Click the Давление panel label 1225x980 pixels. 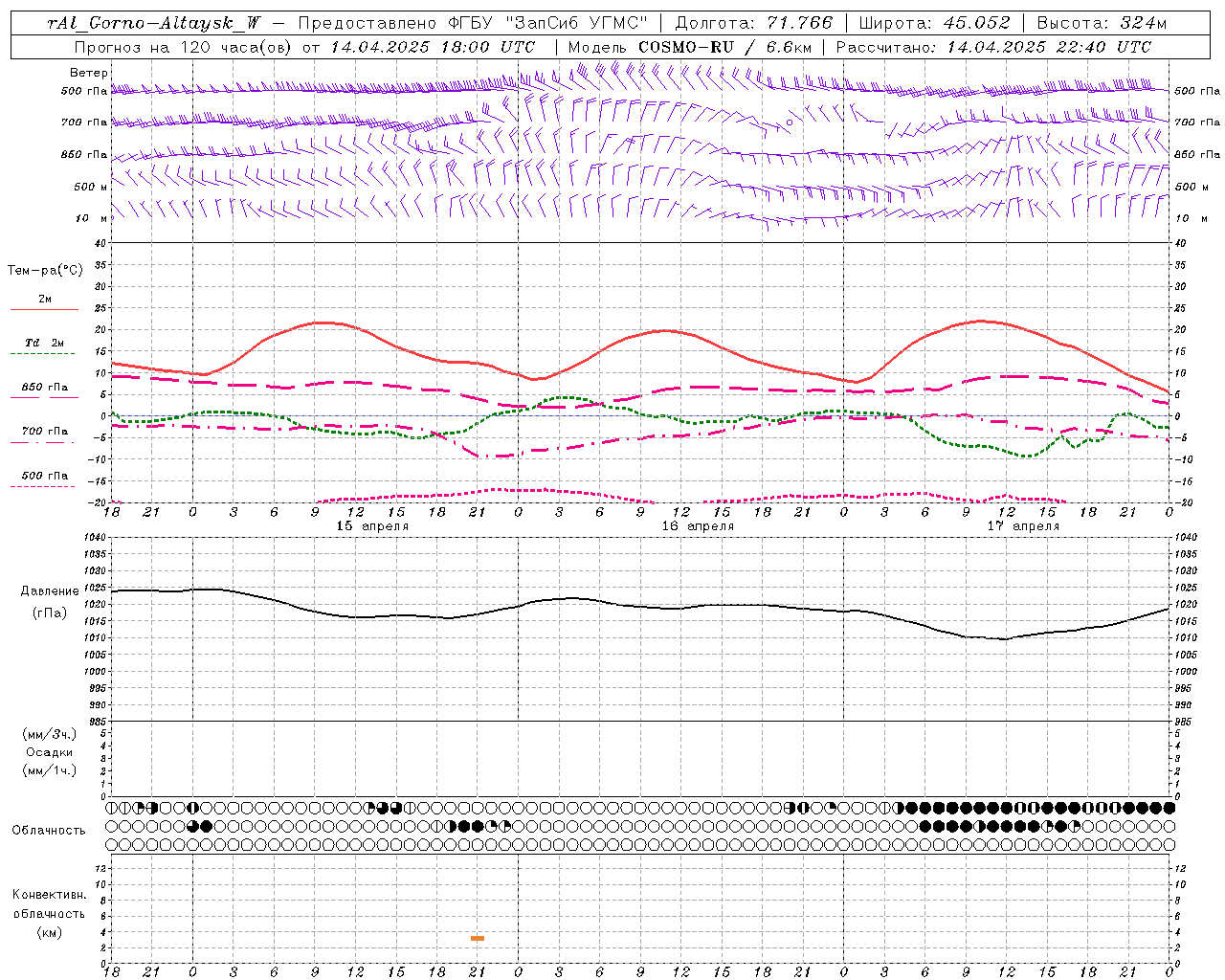point(50,591)
